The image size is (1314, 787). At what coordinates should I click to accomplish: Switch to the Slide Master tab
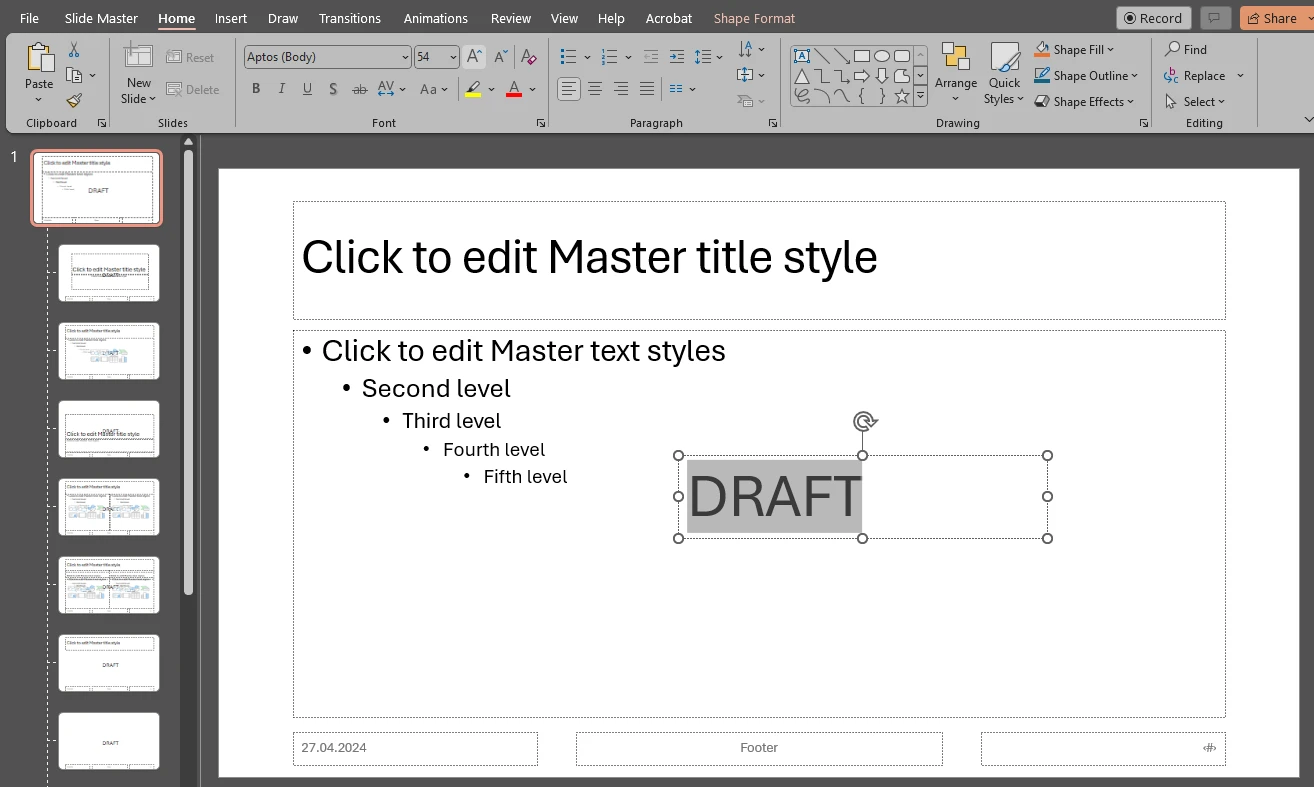point(100,17)
